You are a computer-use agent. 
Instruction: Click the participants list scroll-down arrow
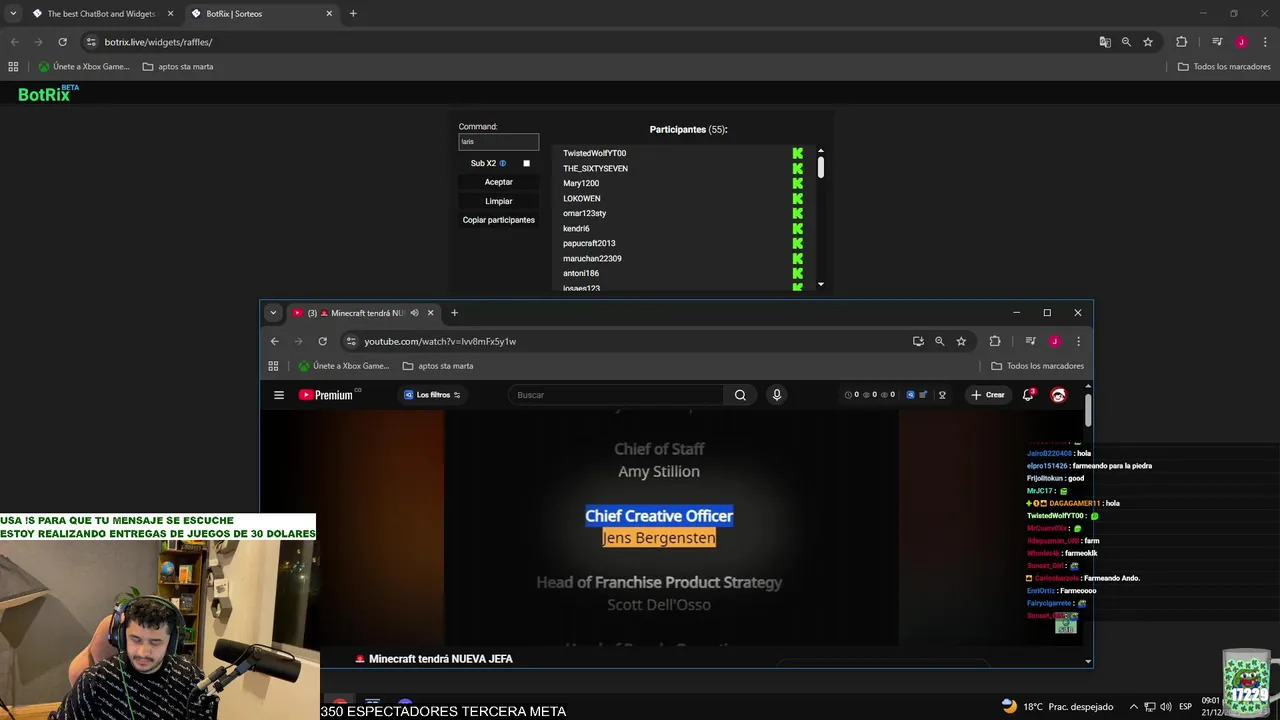(x=821, y=284)
